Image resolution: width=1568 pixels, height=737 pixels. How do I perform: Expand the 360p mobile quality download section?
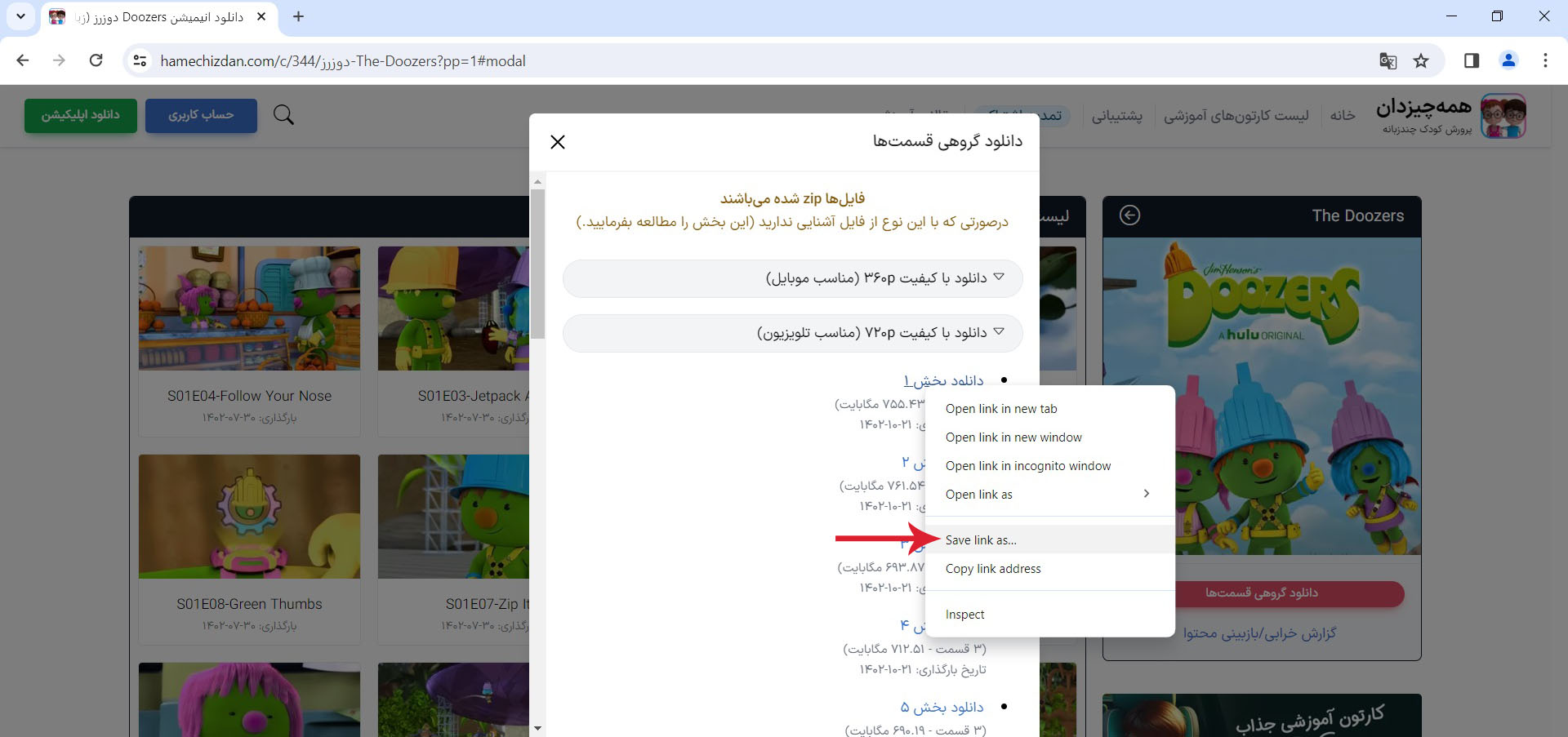click(792, 278)
